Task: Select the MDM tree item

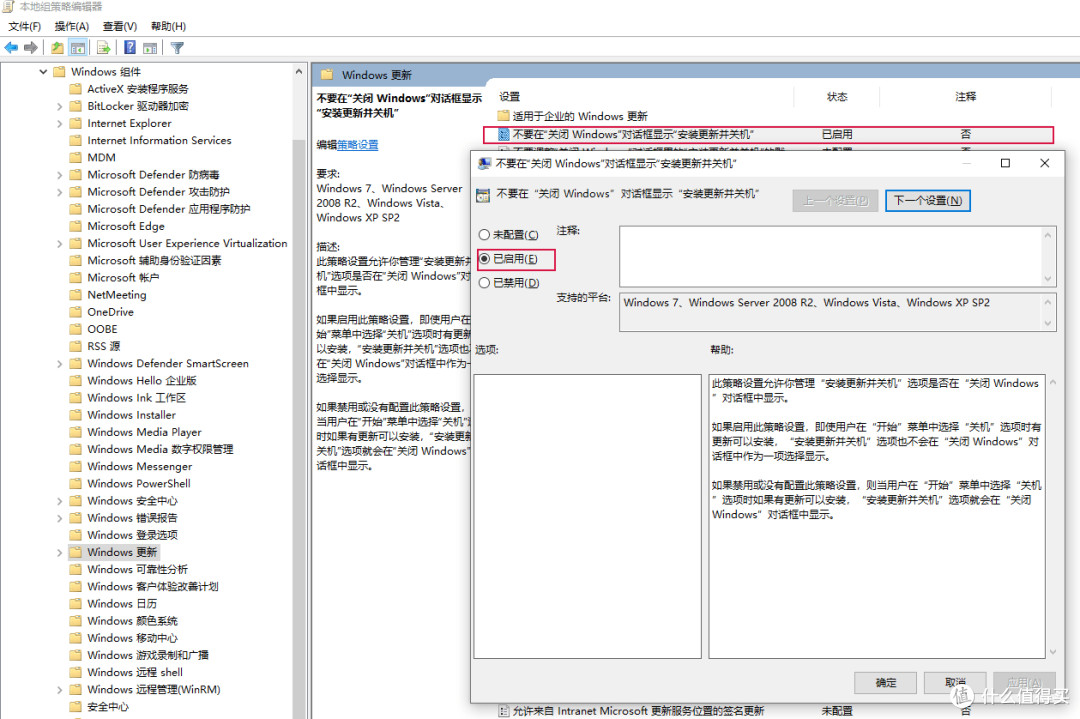Action: [101, 158]
